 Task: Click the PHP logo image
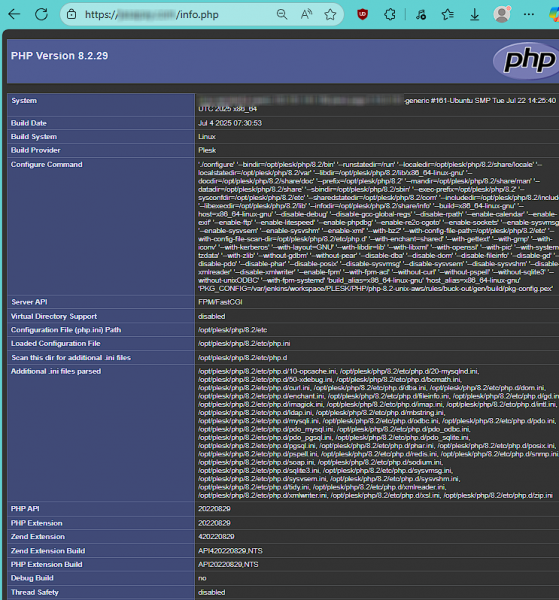pyautogui.click(x=527, y=60)
